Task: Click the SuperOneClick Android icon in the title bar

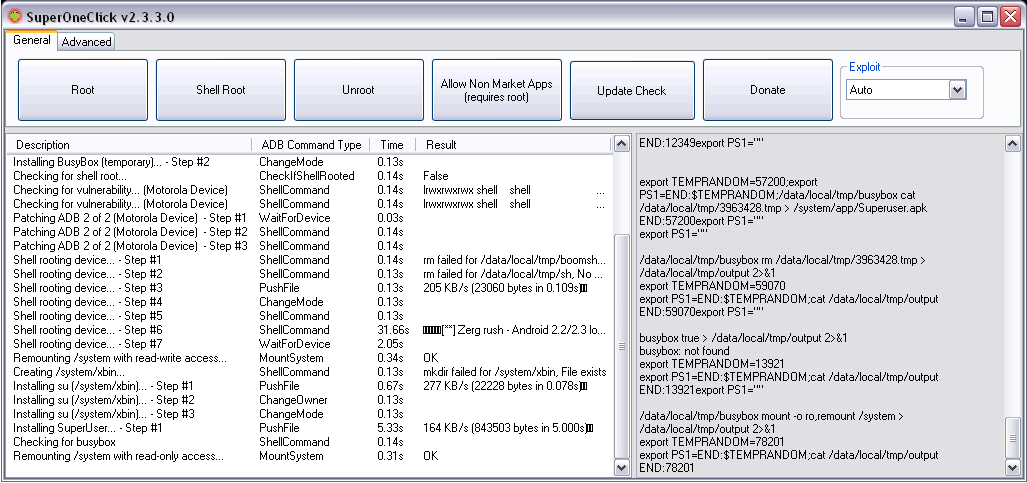Action: (15, 15)
